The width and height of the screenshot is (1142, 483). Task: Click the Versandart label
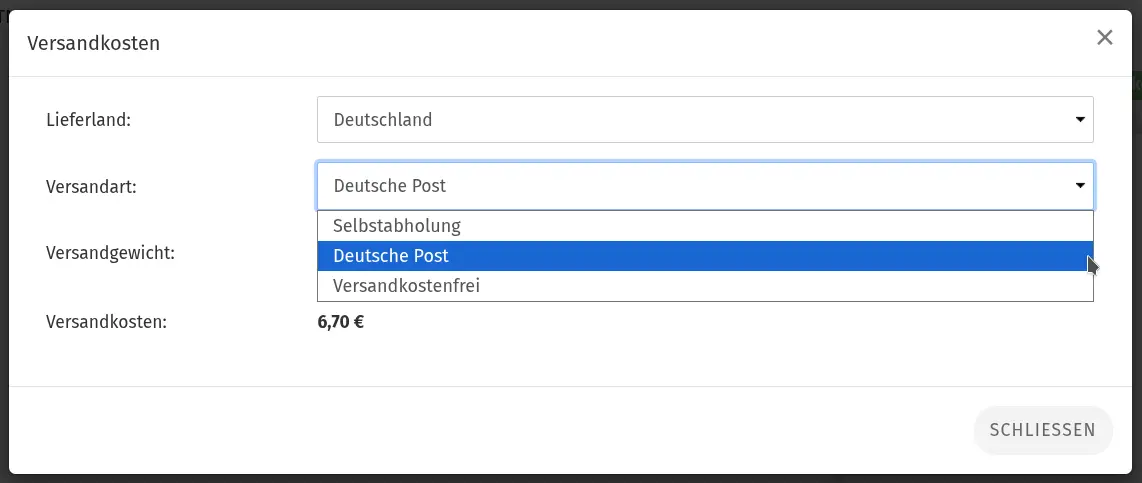[x=91, y=186]
